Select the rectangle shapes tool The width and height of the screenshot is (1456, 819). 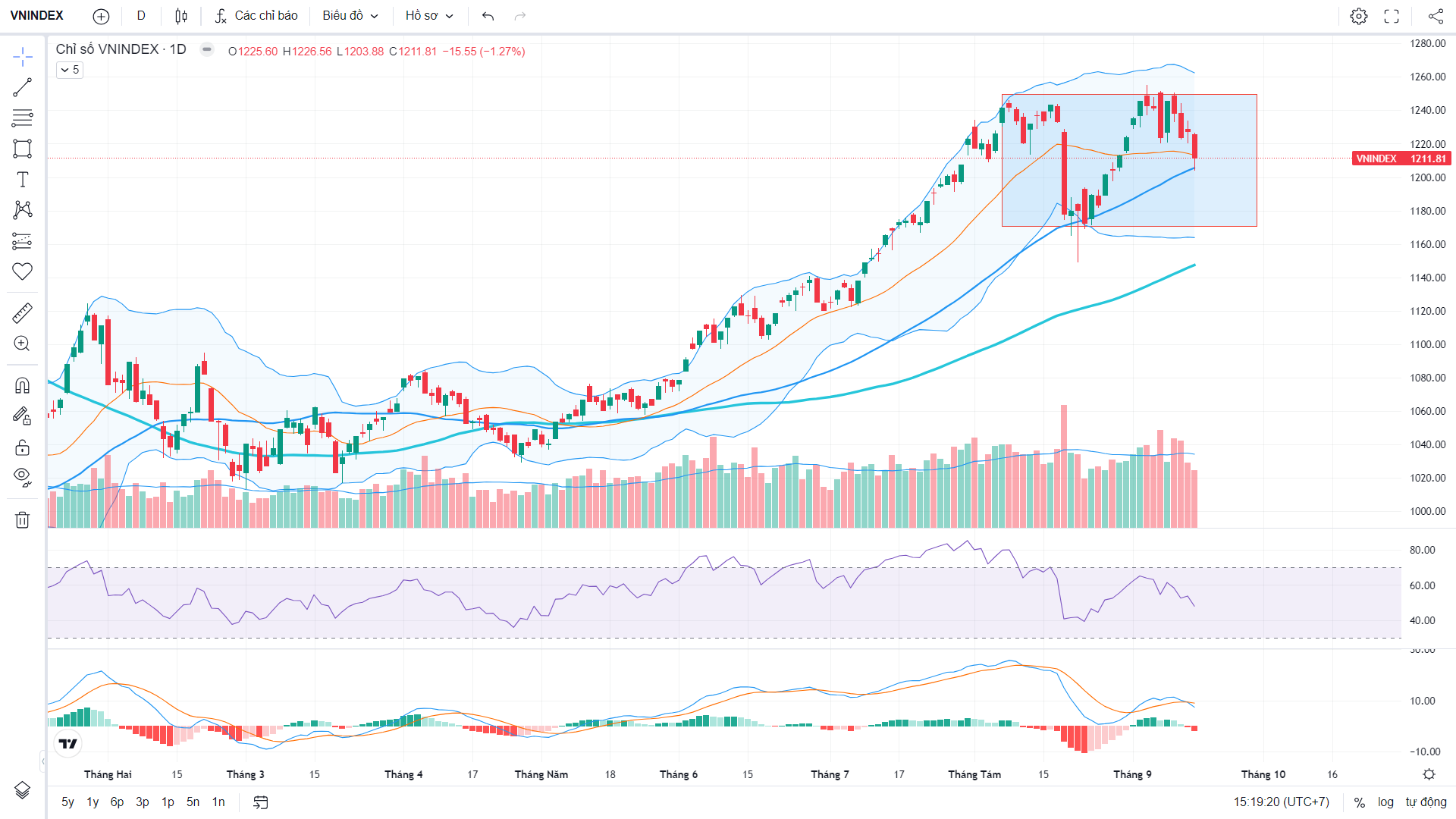click(22, 149)
